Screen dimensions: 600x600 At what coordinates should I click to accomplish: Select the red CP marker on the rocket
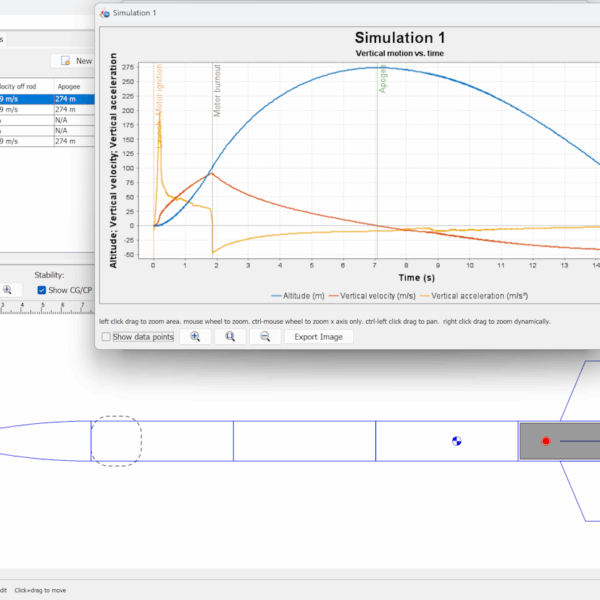[x=546, y=441]
